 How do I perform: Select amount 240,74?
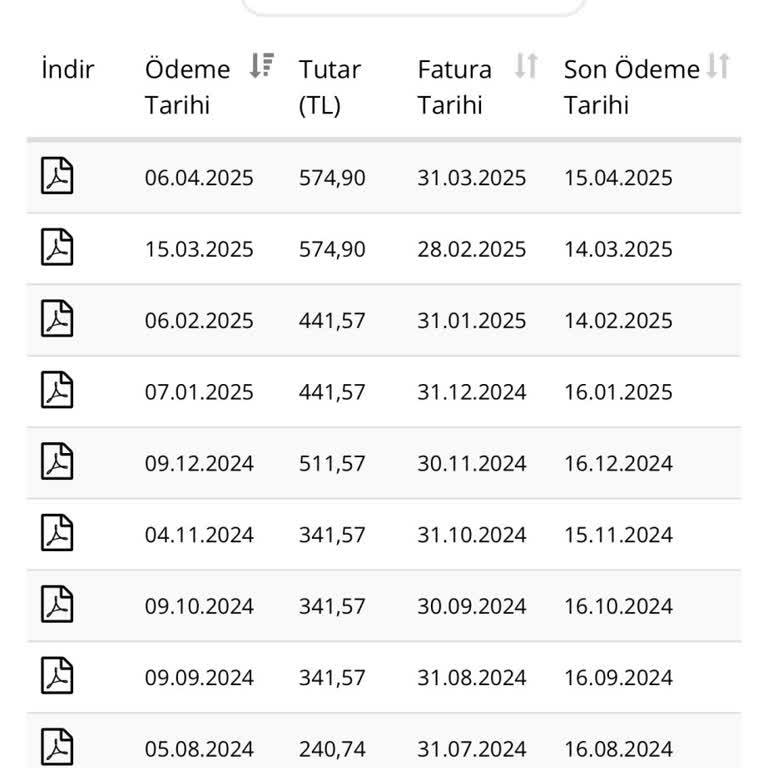click(332, 750)
